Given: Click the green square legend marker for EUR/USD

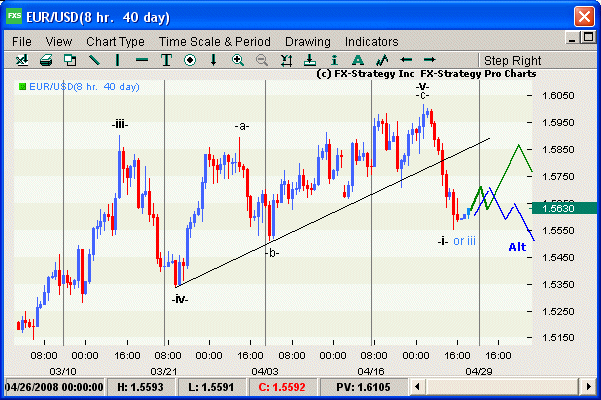Looking at the screenshot, I should point(22,87).
